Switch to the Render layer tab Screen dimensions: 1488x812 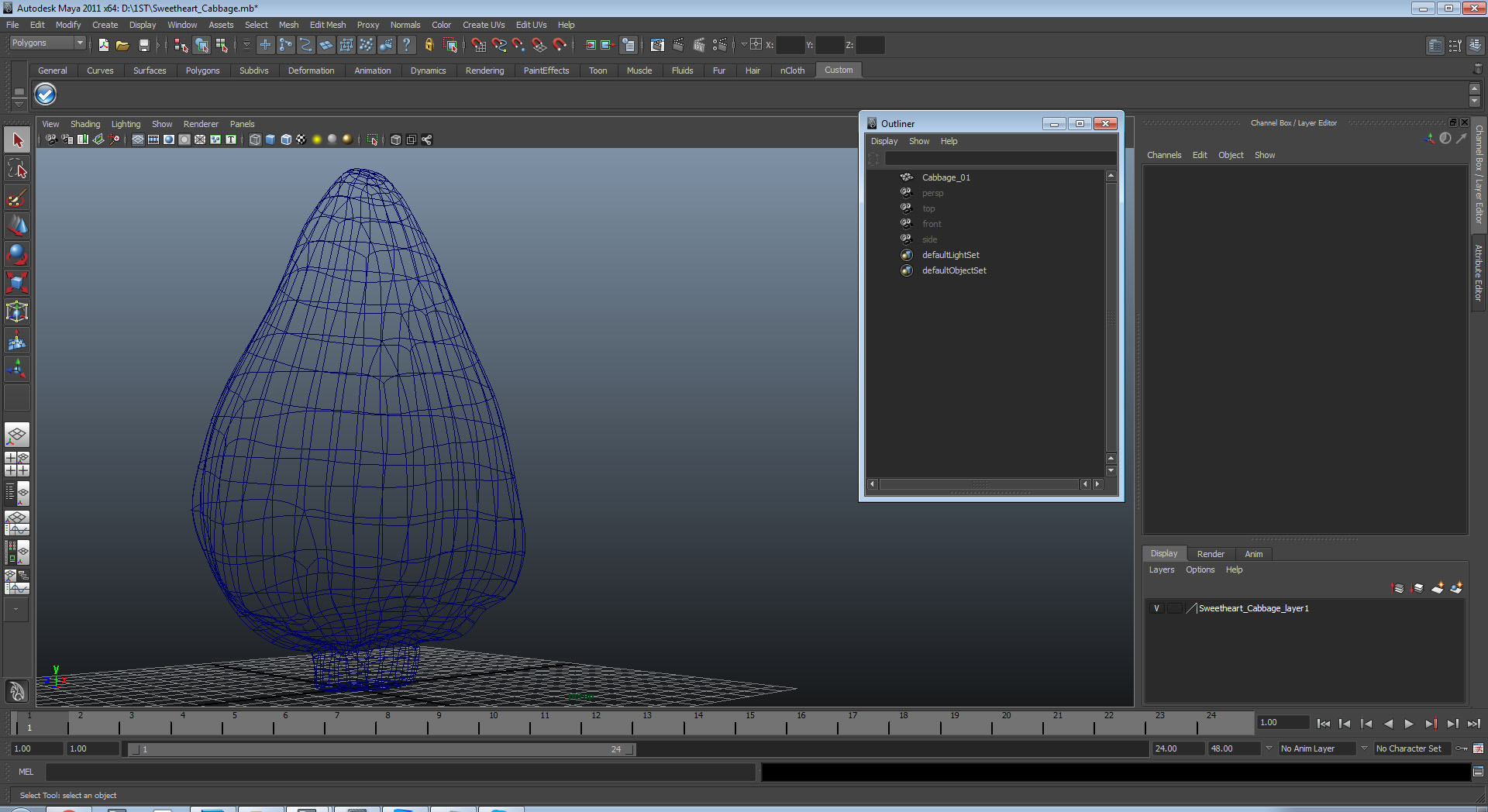tap(1211, 554)
